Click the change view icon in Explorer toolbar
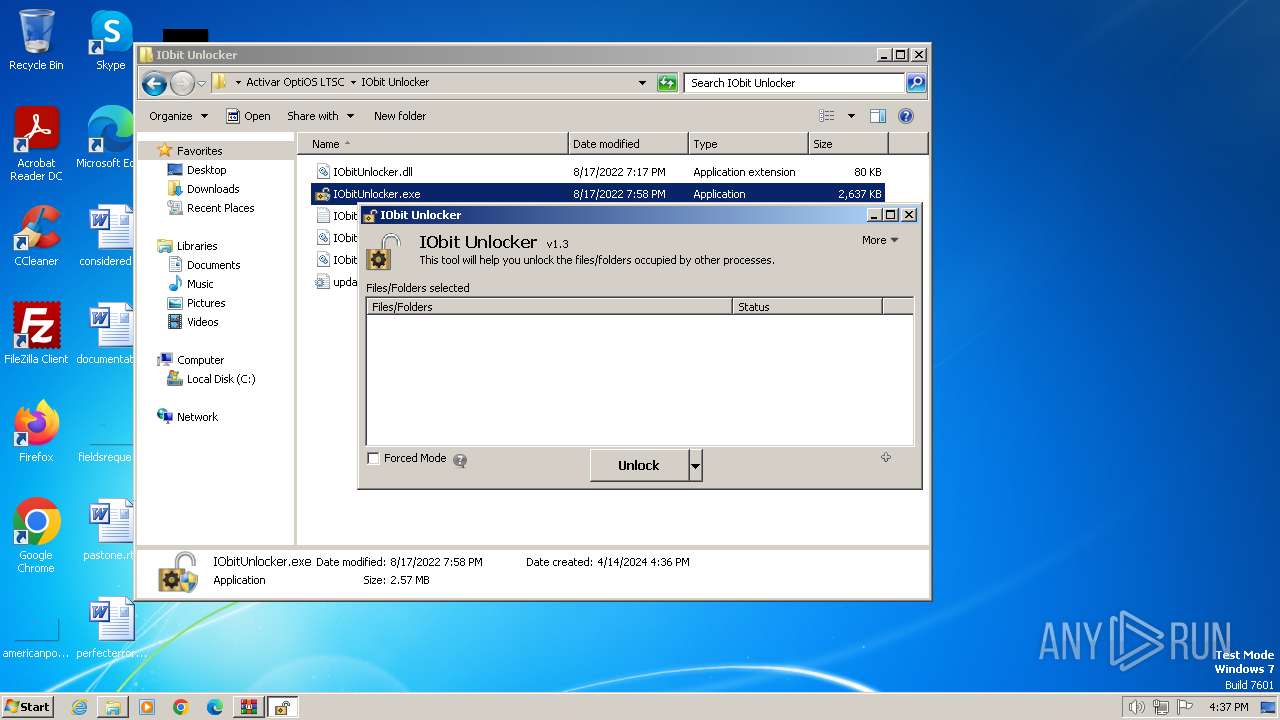Image resolution: width=1280 pixels, height=720 pixels. [827, 116]
